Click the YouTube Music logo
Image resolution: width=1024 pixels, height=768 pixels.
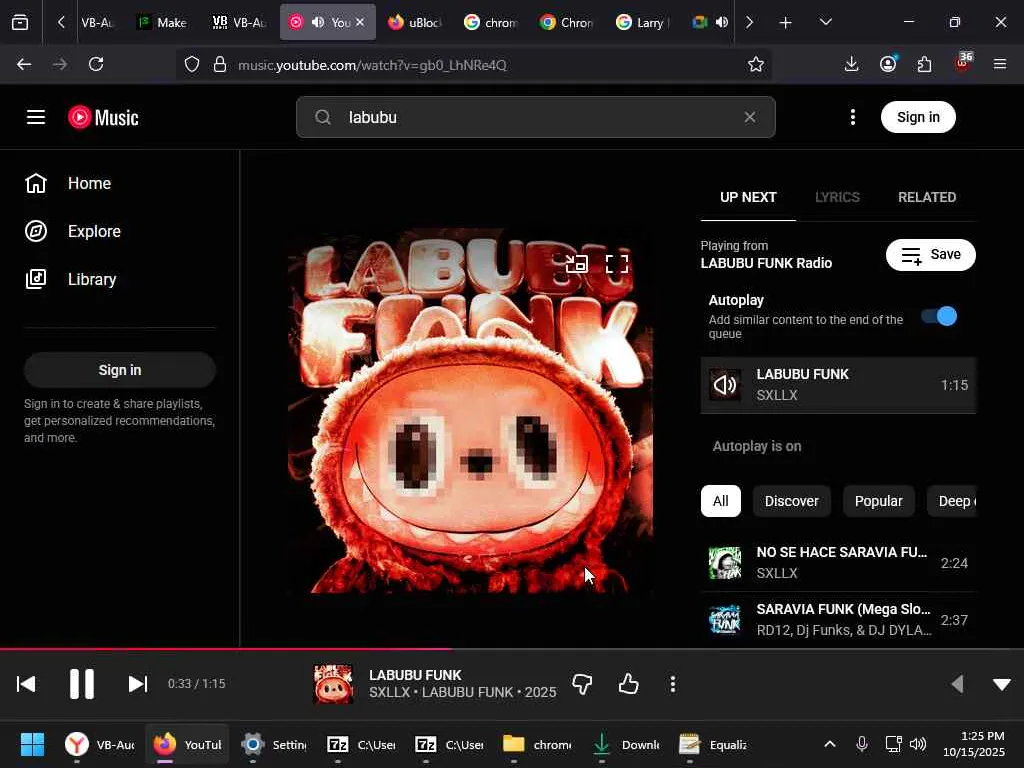click(x=103, y=118)
